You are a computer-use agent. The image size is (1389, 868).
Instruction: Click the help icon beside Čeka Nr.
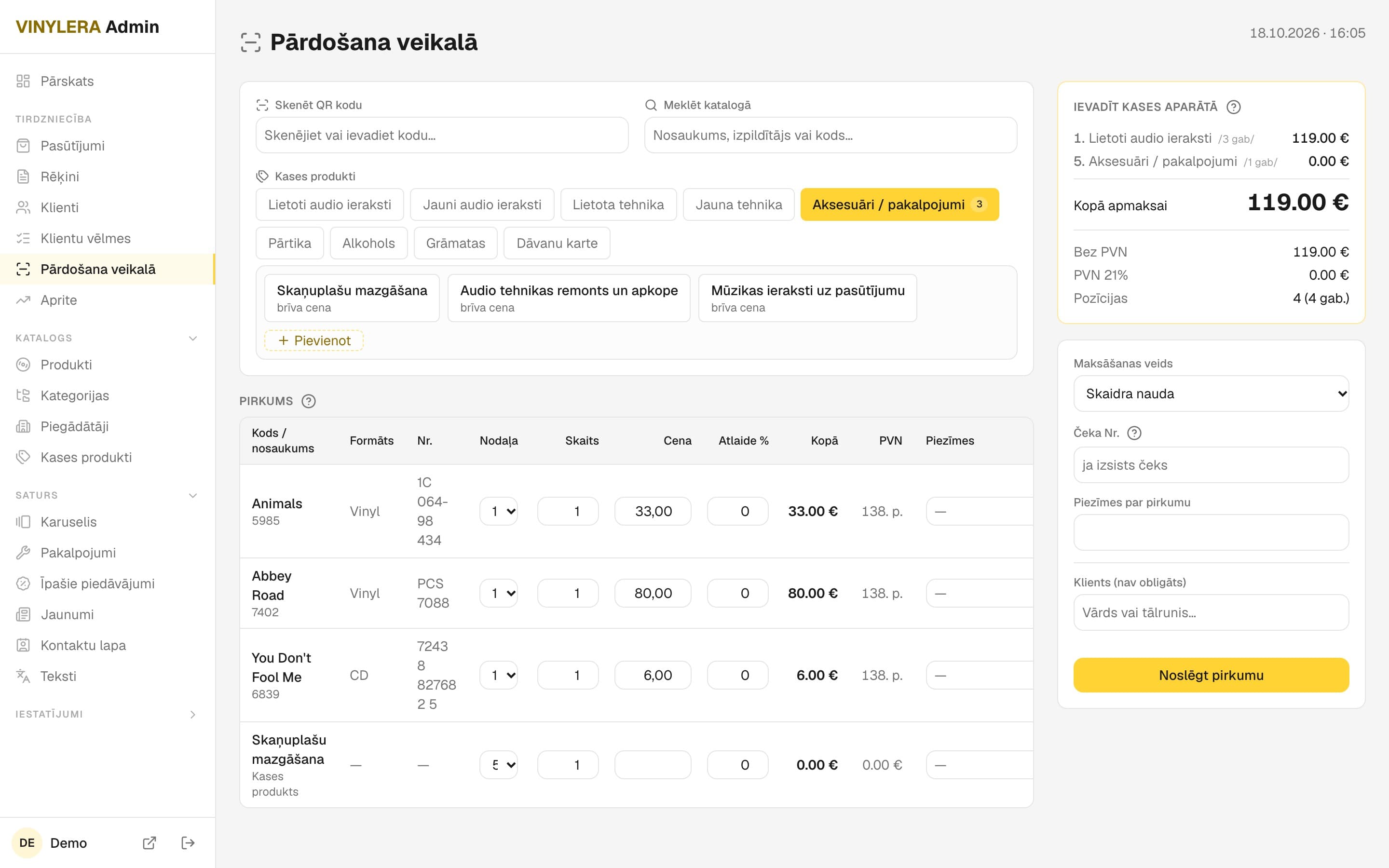pyautogui.click(x=1134, y=433)
